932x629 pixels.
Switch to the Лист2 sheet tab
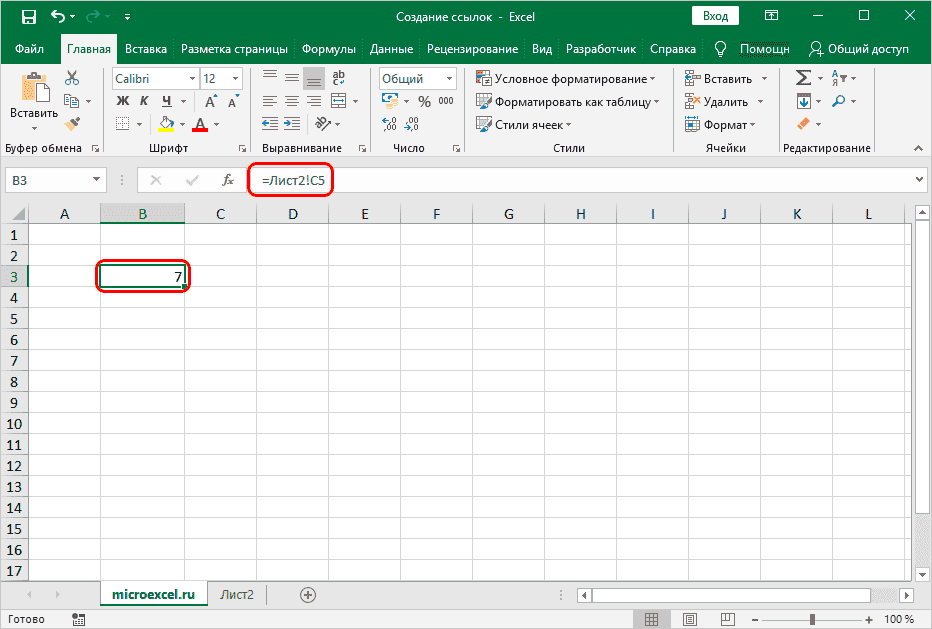237,594
